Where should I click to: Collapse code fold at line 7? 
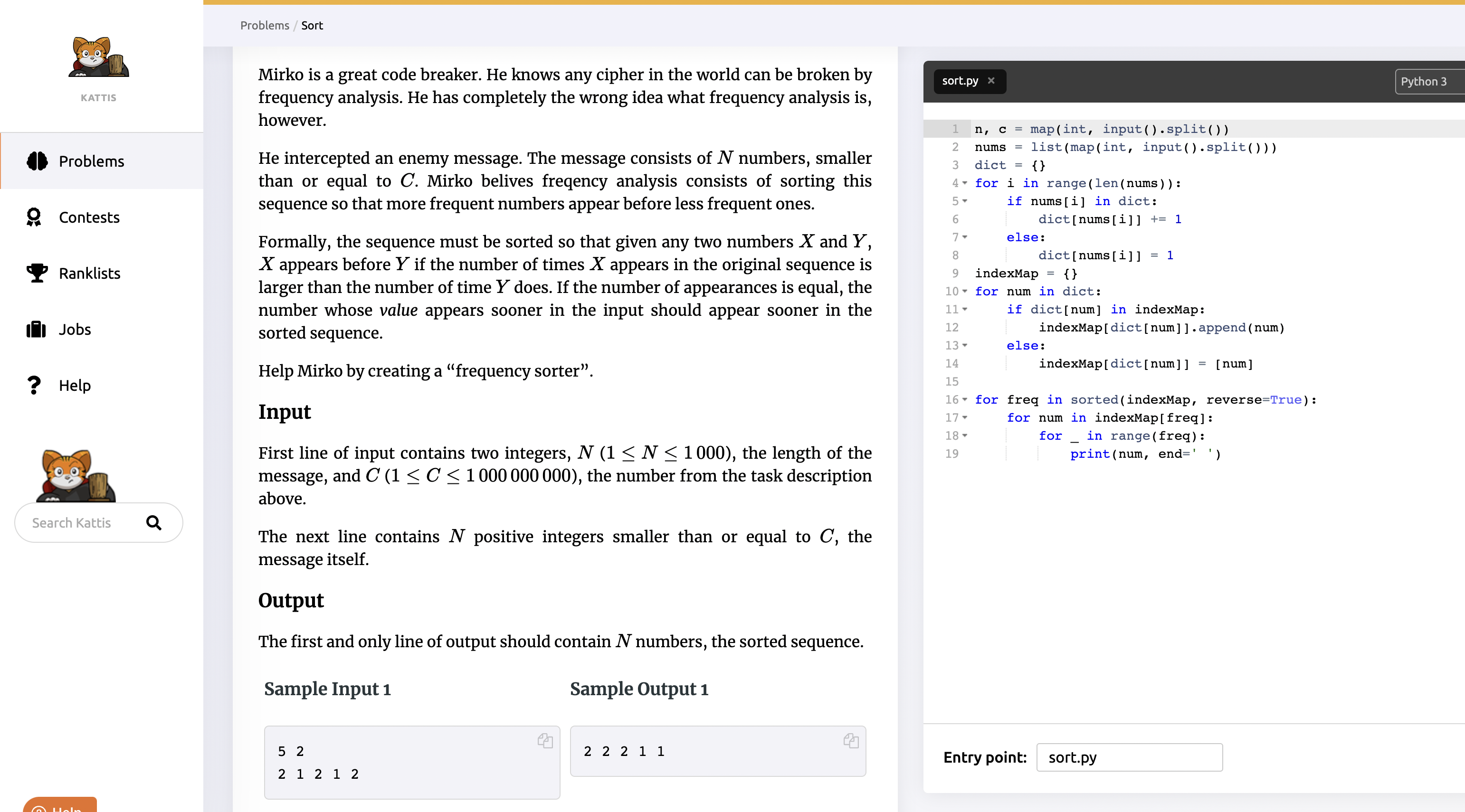[x=965, y=237]
